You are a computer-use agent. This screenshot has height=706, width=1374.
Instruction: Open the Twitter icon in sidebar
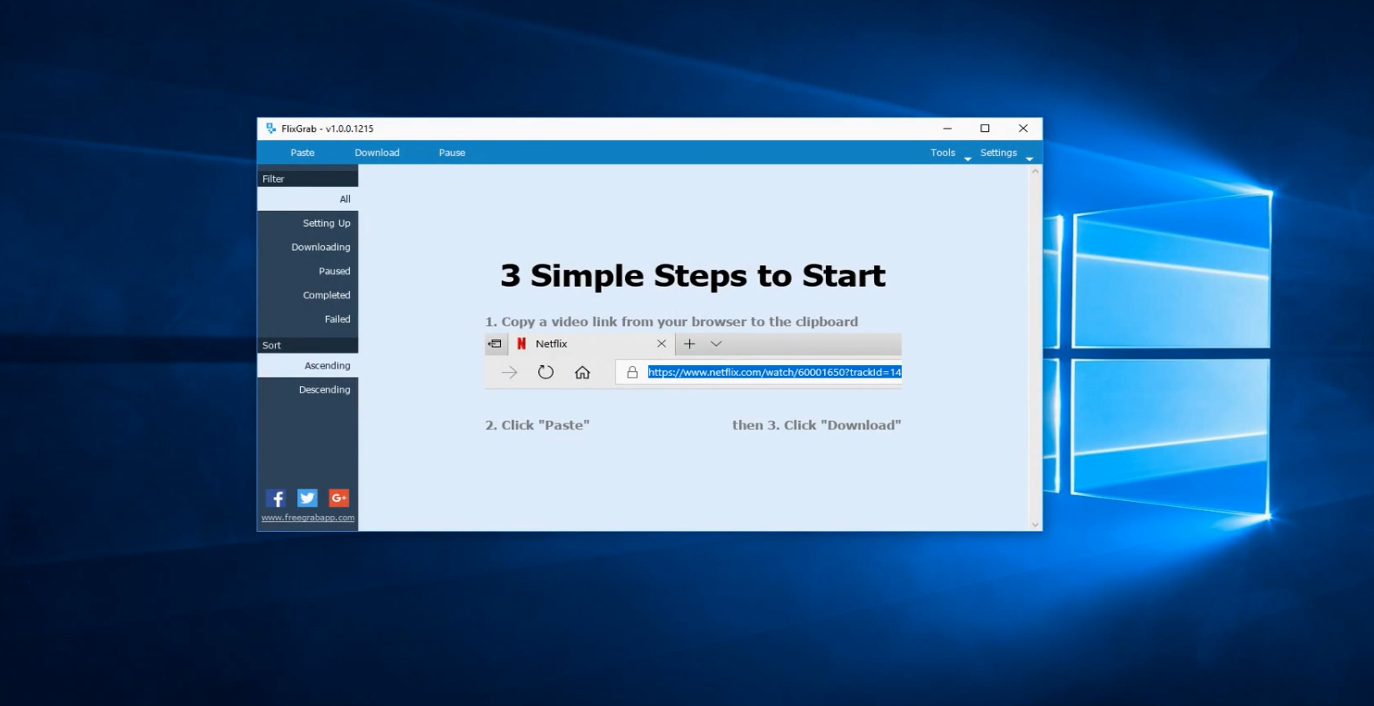coord(307,498)
